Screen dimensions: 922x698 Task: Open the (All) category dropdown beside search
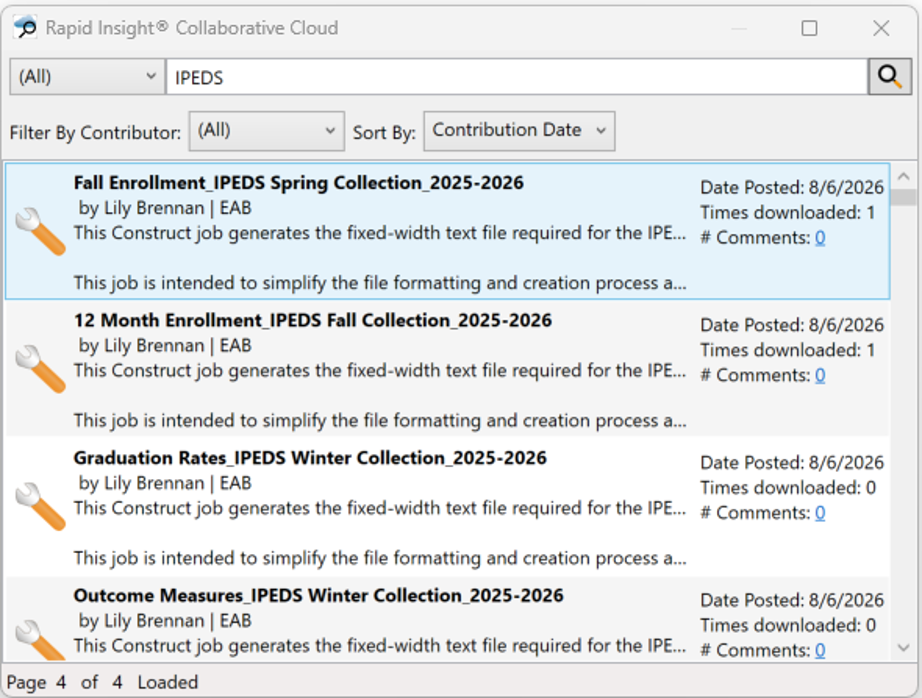click(87, 76)
